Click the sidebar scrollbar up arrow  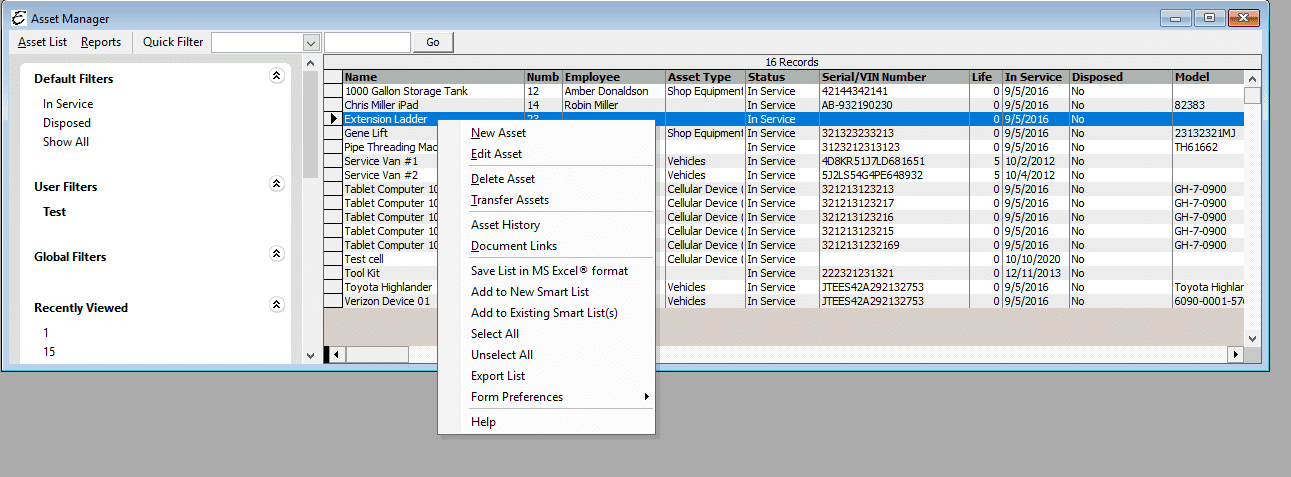(x=310, y=64)
